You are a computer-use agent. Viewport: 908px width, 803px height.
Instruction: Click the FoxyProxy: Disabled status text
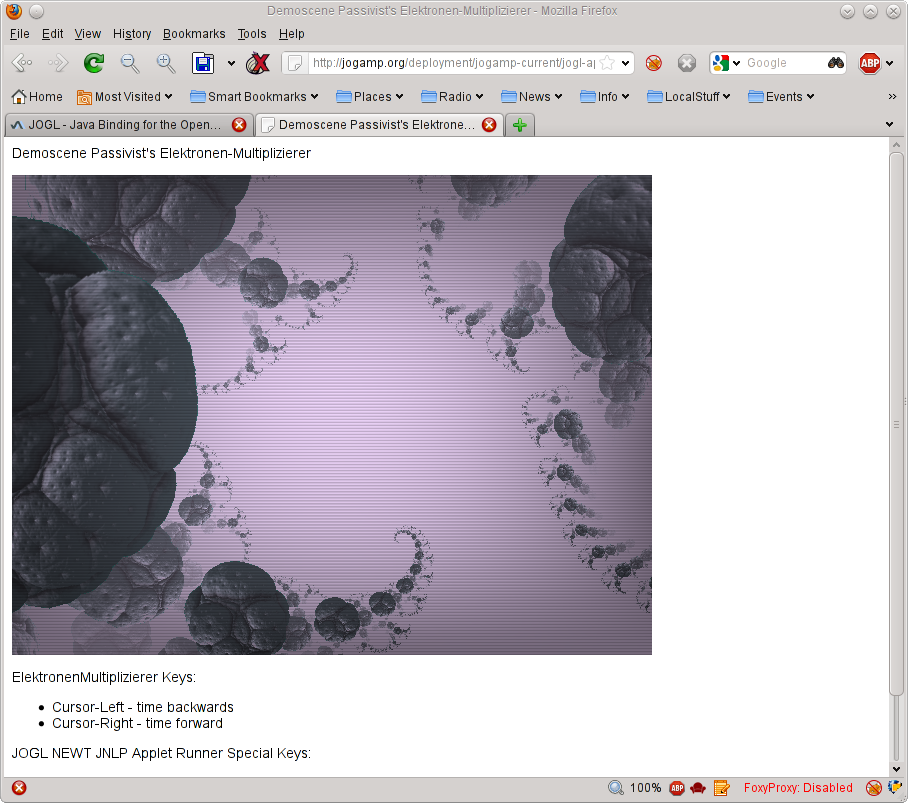click(798, 788)
